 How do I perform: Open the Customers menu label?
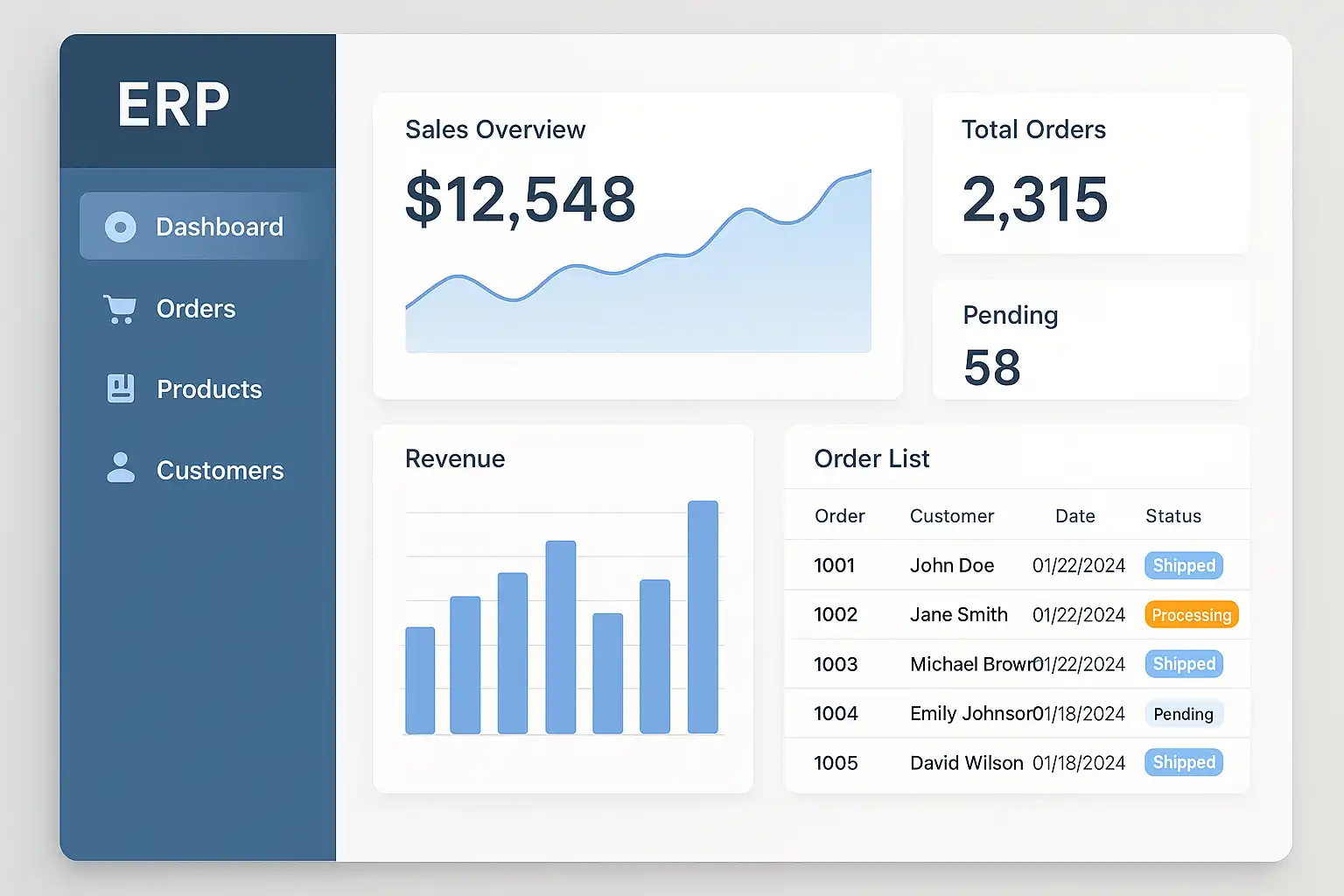(x=220, y=471)
